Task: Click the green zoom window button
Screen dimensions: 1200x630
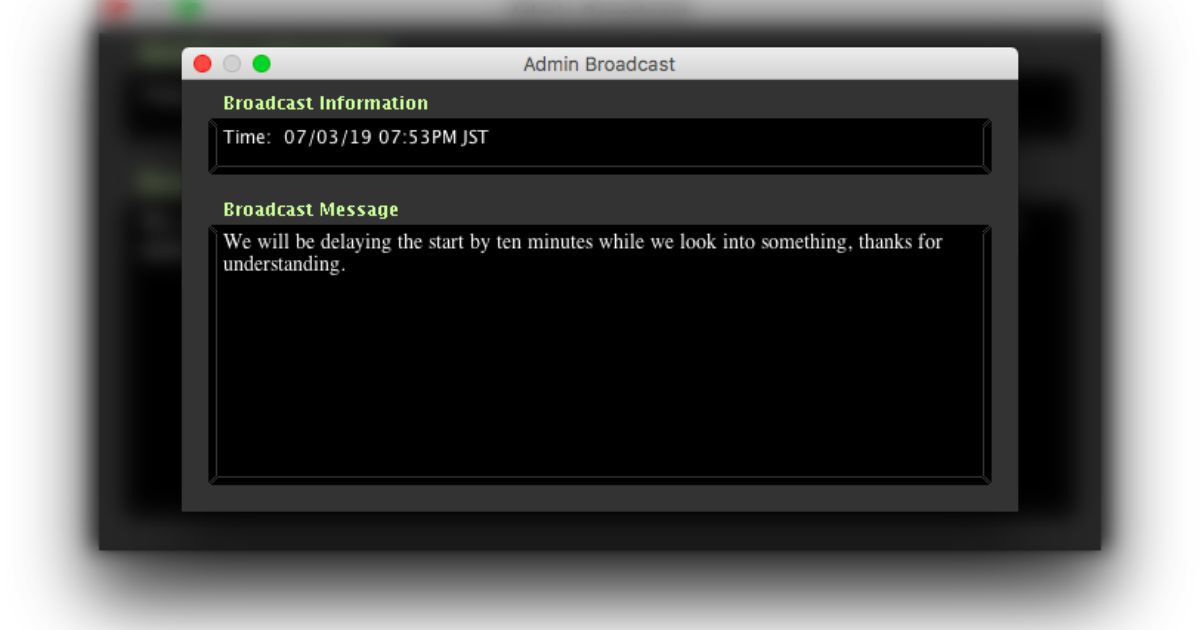Action: pos(261,64)
